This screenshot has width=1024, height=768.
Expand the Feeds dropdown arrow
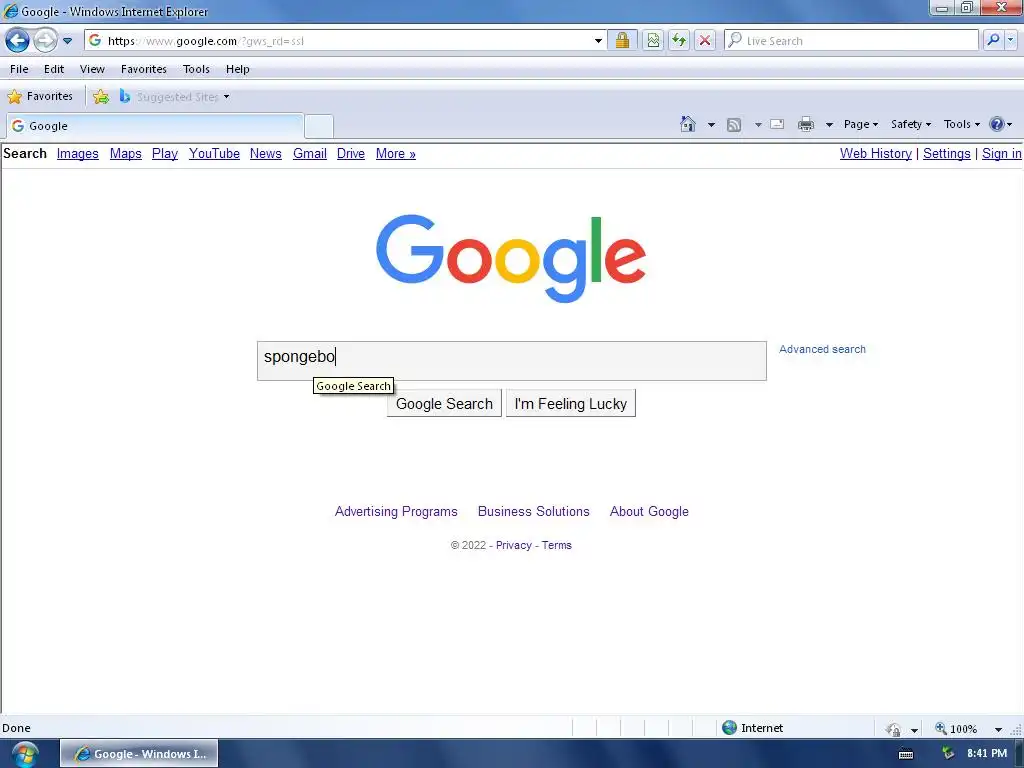758,124
